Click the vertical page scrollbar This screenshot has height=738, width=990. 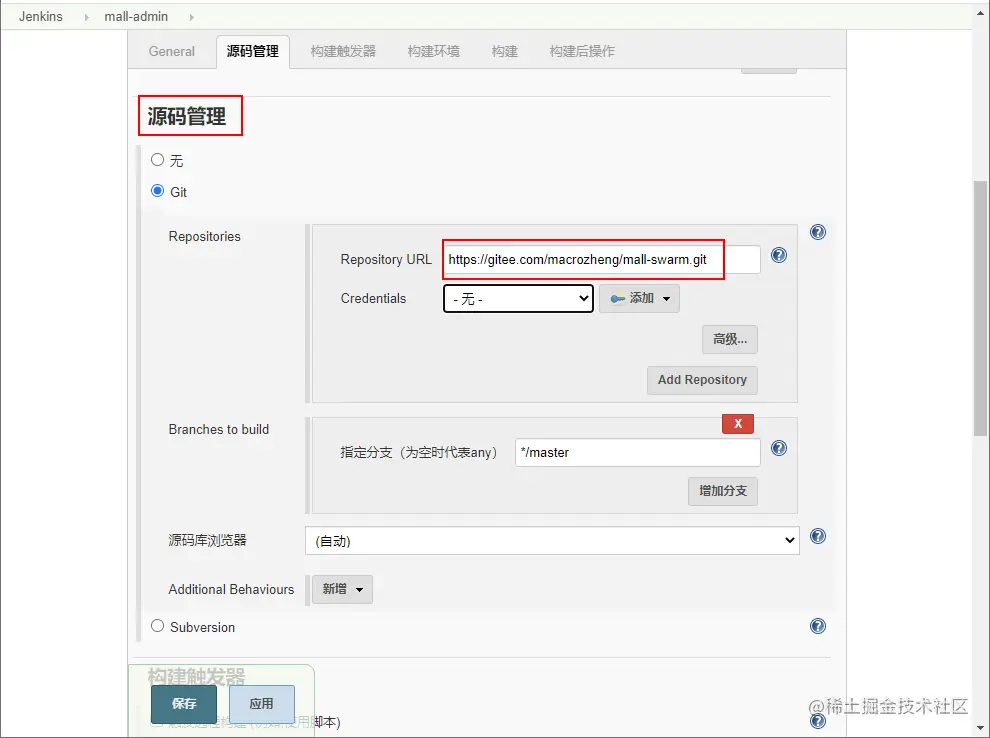[x=980, y=307]
